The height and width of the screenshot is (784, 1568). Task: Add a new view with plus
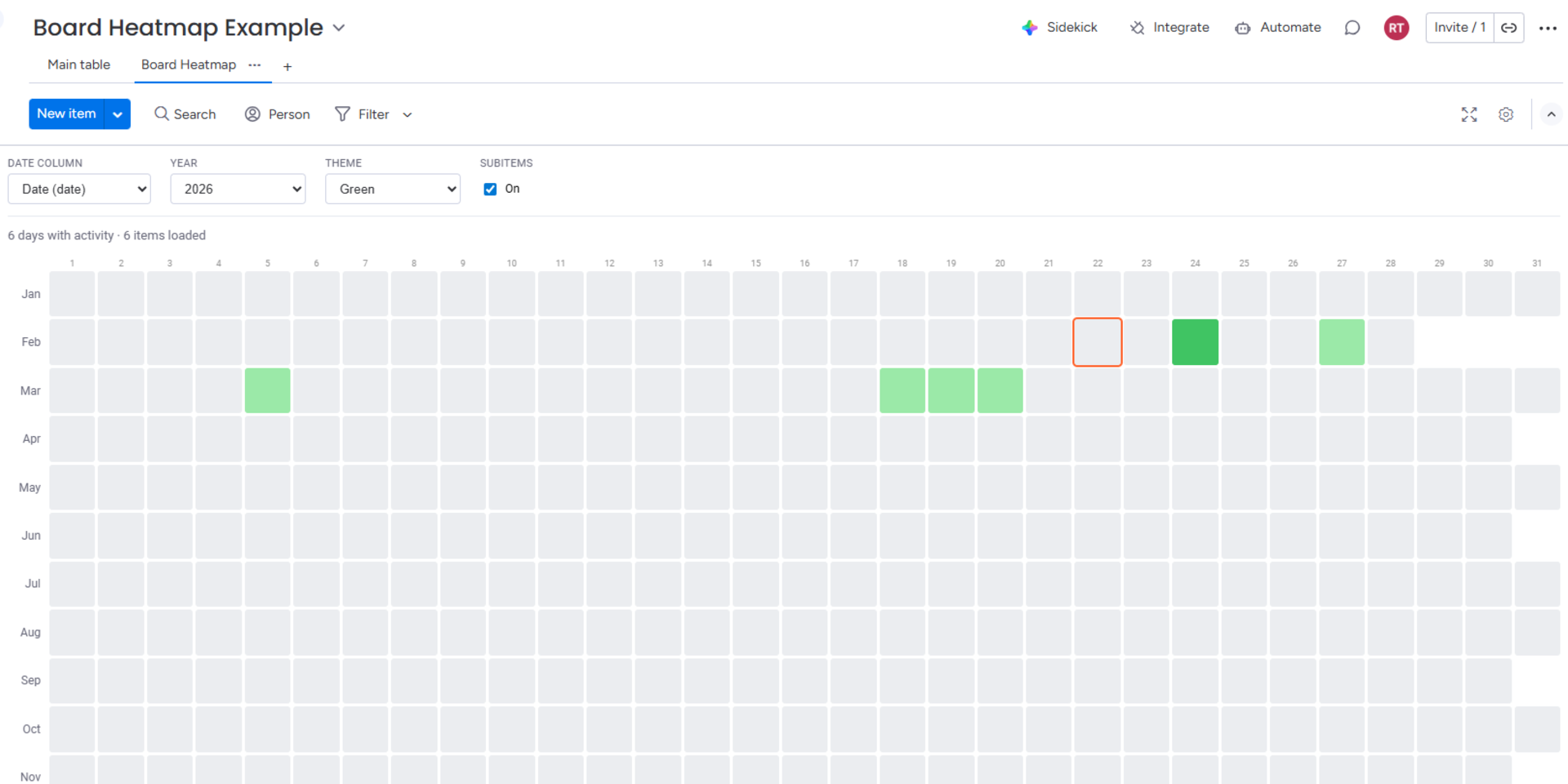(x=287, y=67)
